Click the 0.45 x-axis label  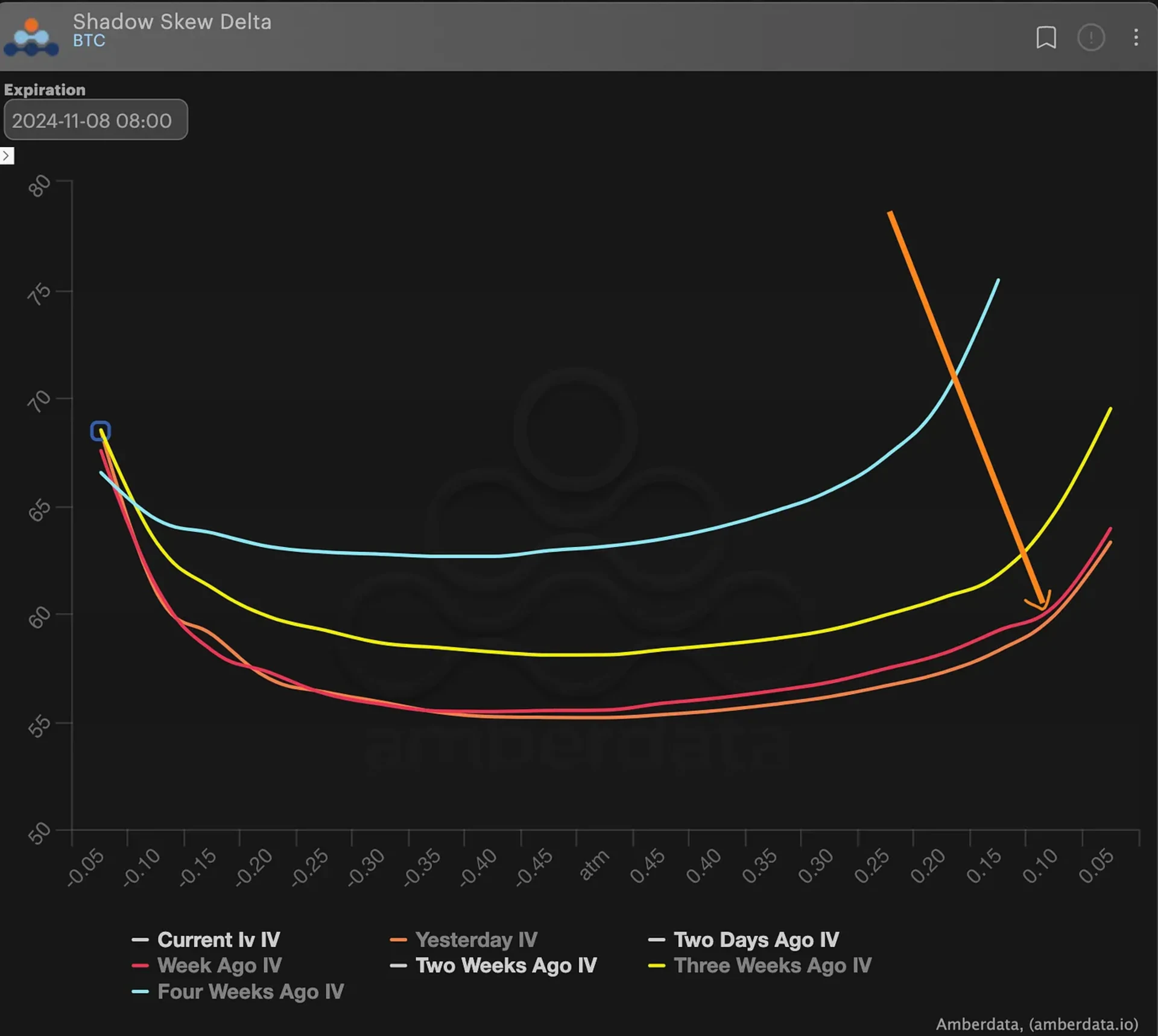[647, 866]
